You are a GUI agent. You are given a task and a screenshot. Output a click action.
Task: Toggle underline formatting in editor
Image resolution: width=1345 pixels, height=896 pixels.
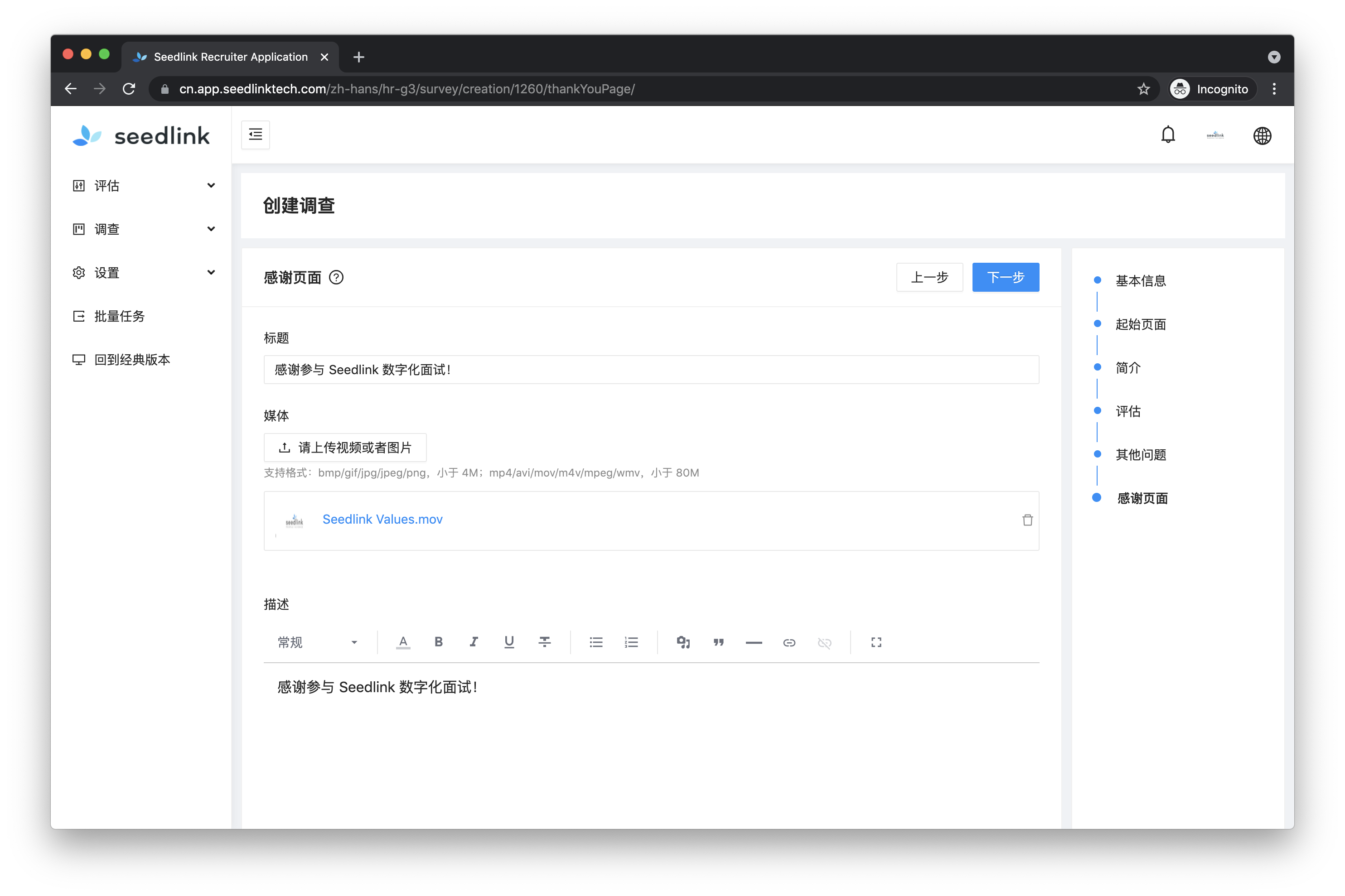click(x=509, y=642)
